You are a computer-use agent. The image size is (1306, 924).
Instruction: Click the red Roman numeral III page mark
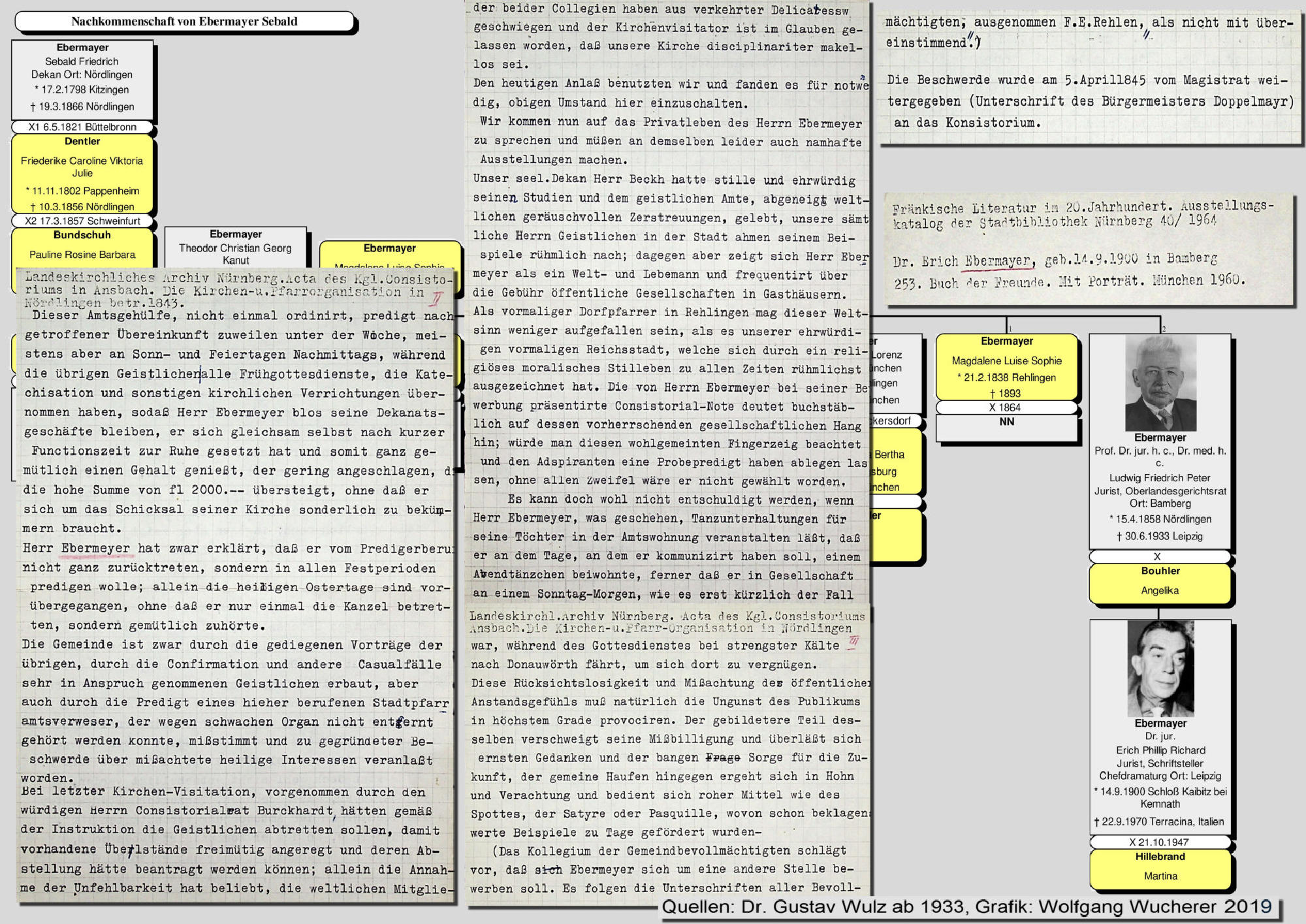tap(853, 643)
